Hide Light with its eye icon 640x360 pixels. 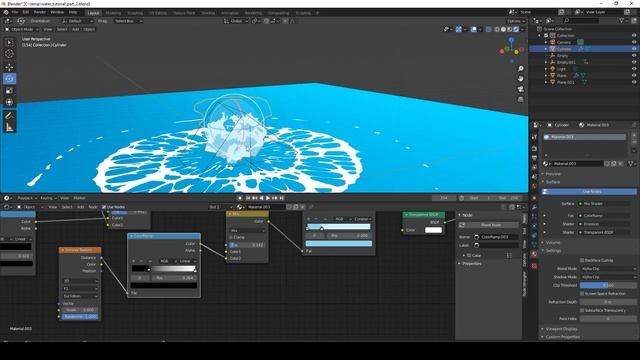tap(634, 69)
